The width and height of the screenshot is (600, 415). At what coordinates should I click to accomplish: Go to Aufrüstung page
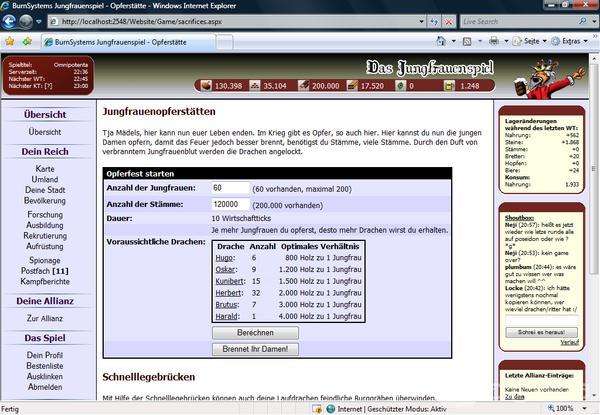click(x=45, y=247)
